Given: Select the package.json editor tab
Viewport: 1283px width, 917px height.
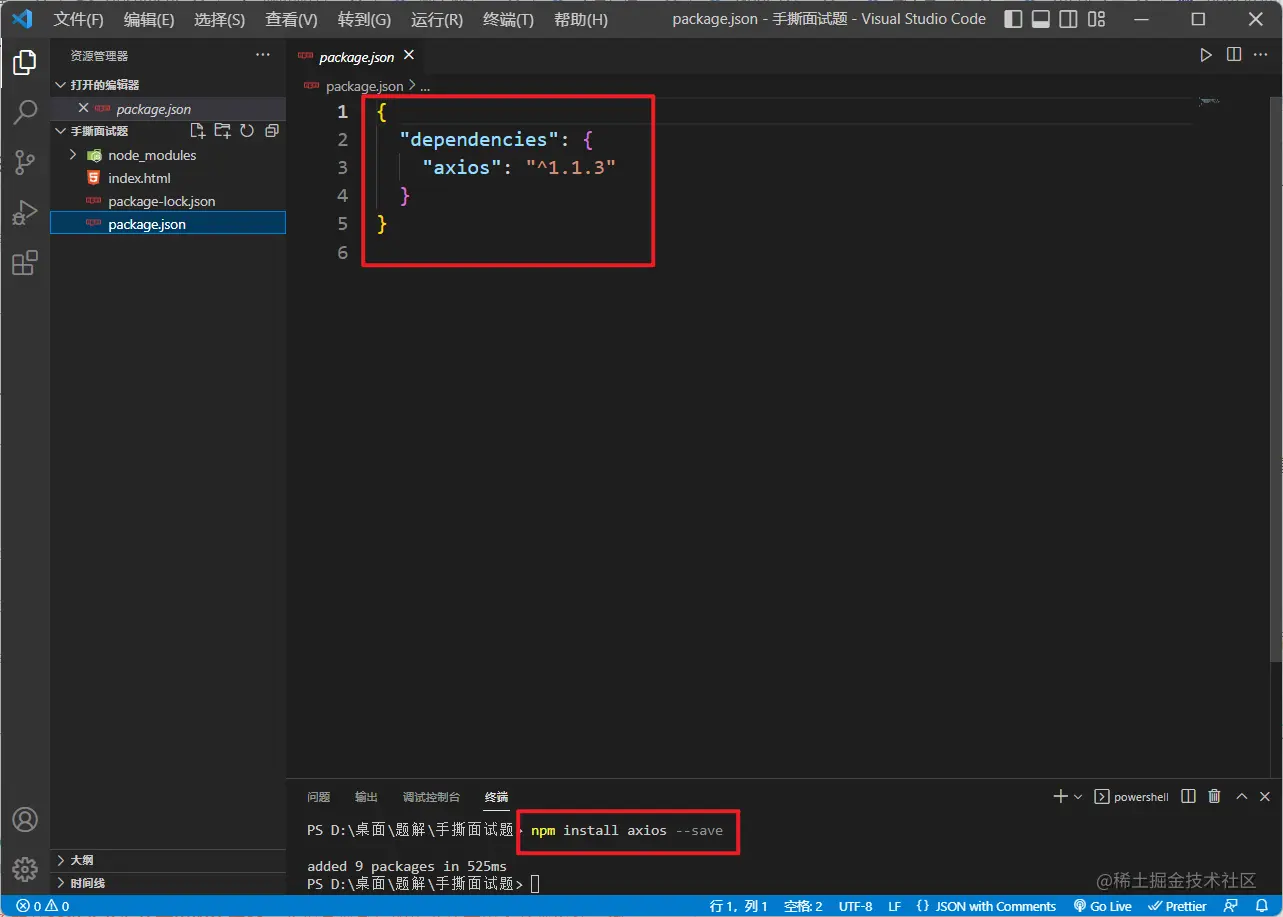Looking at the screenshot, I should pos(356,56).
